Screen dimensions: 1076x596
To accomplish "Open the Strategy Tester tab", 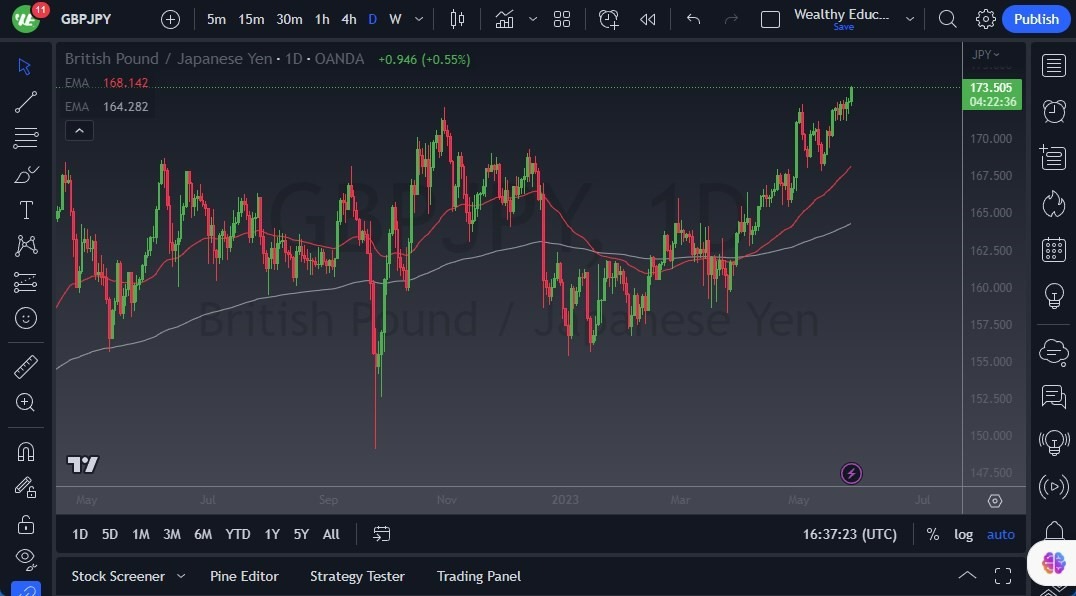I will (357, 576).
